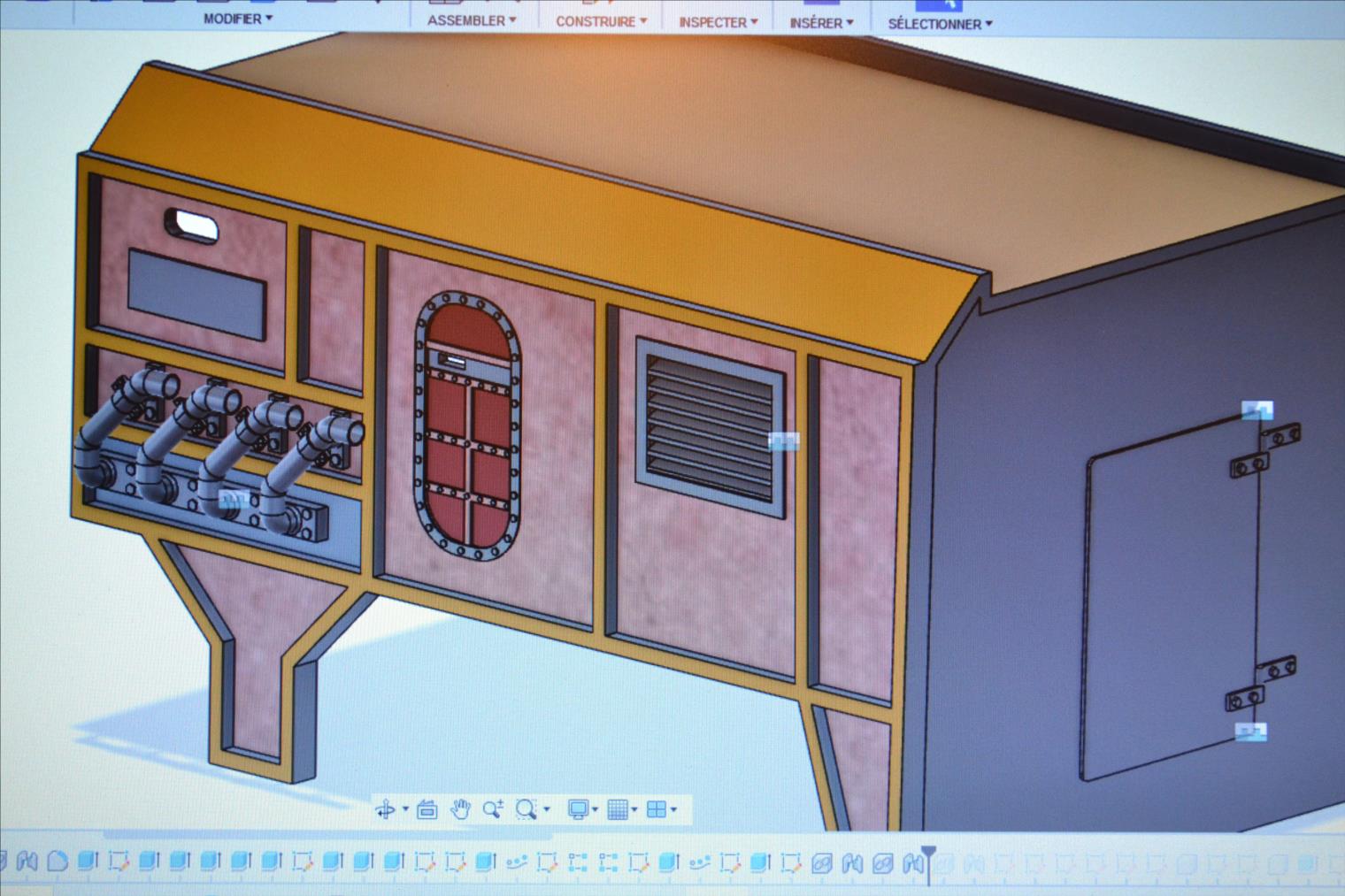Open the MODIFIER menu
The image size is (1345, 896).
(237, 18)
